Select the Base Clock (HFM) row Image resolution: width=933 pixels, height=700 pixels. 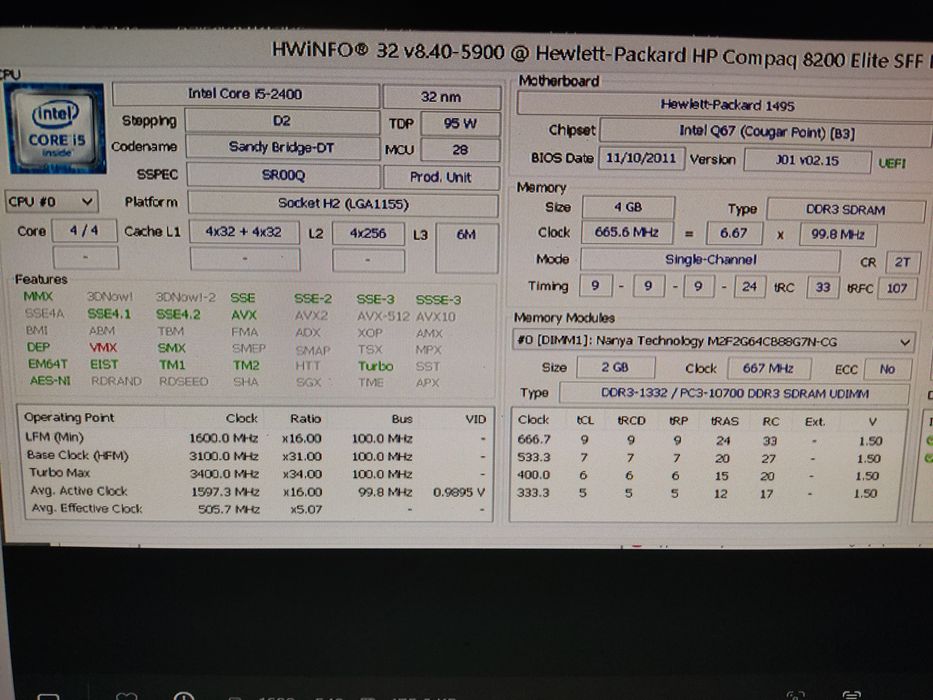[x=256, y=455]
